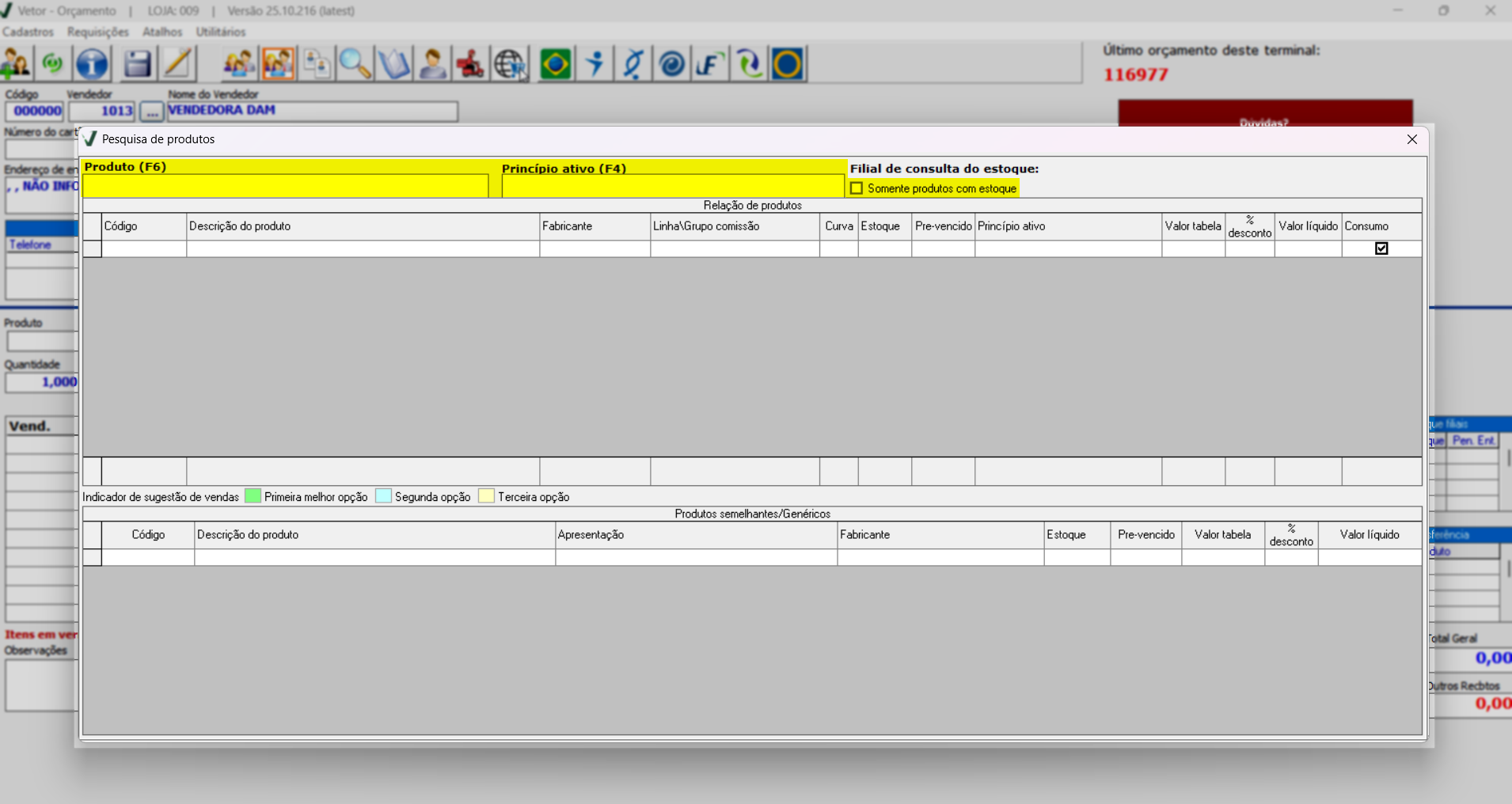
Task: Click the globe with shopping cart icon
Action: (x=511, y=64)
